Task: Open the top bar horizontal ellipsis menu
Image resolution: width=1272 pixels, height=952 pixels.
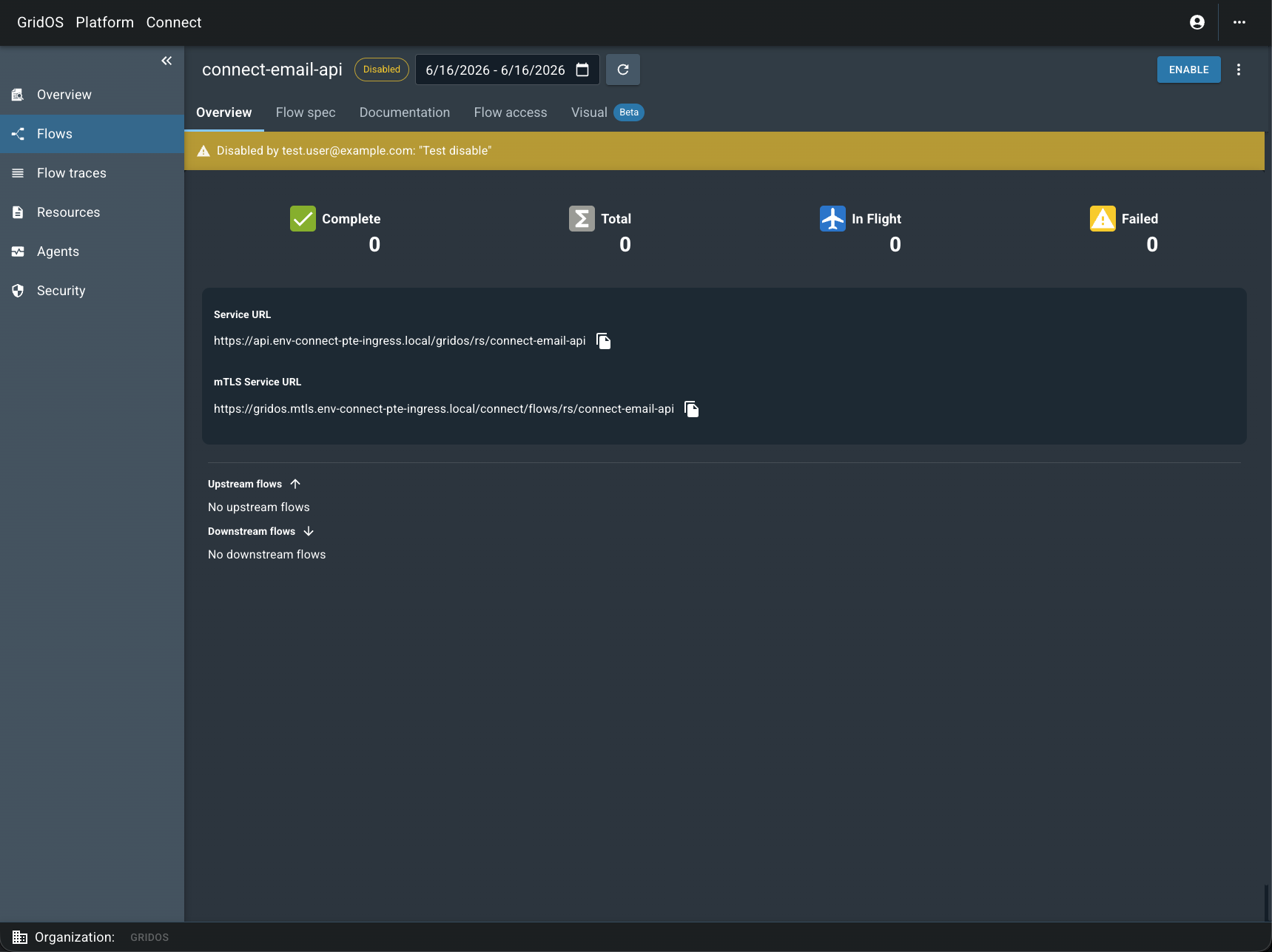Action: [x=1239, y=22]
